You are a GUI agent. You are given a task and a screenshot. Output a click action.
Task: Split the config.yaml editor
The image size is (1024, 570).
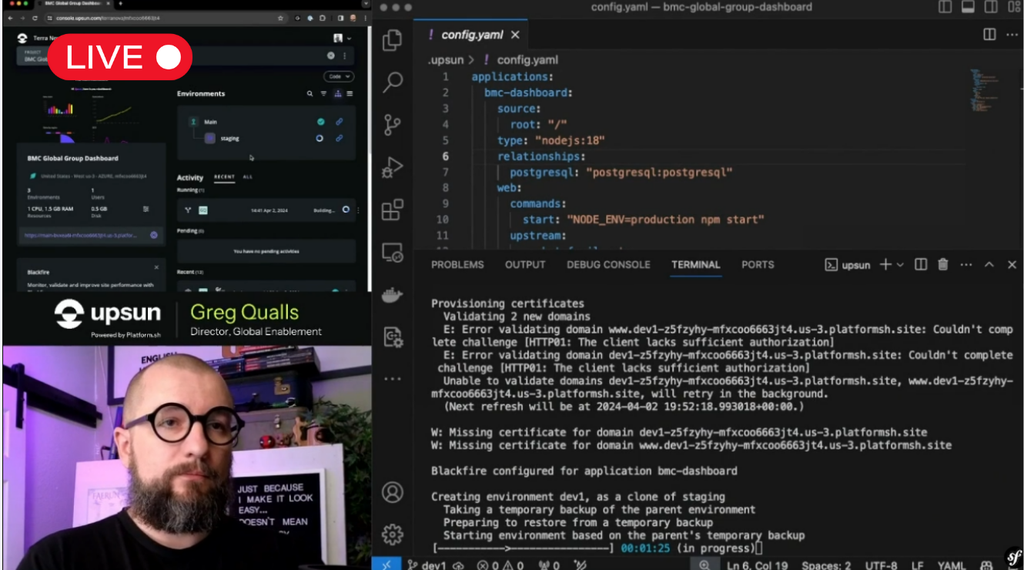(x=989, y=34)
